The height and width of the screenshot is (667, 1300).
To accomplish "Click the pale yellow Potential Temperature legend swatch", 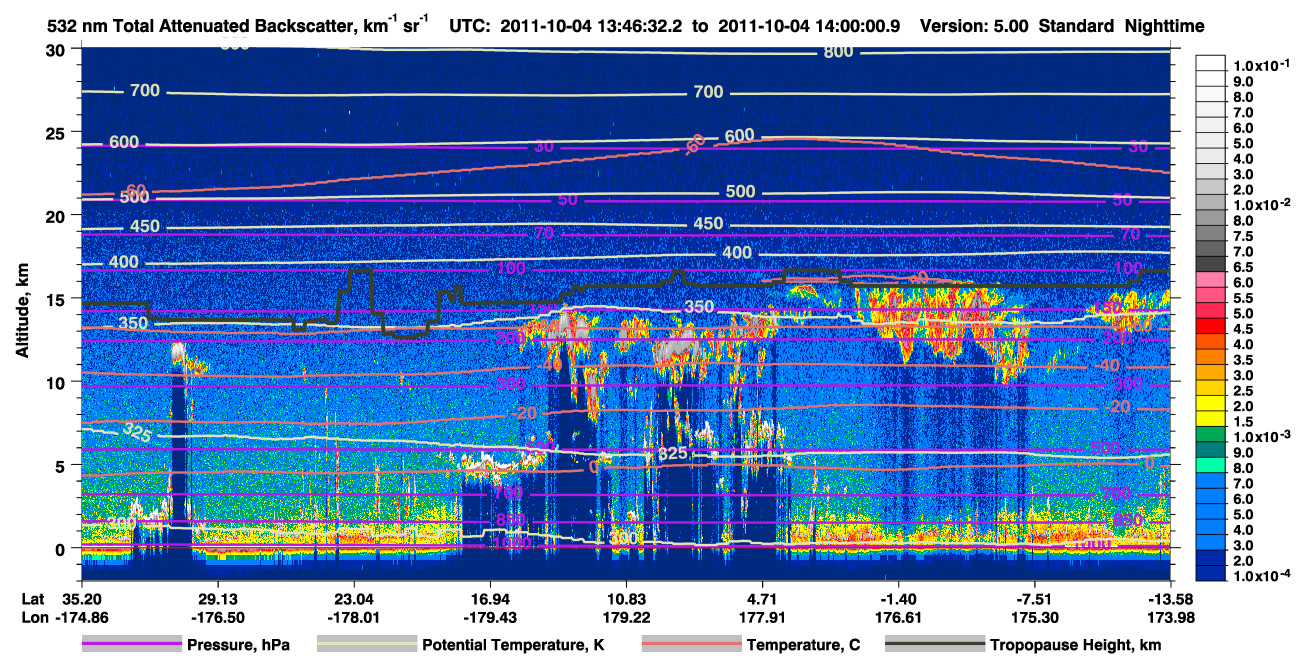I will click(367, 645).
